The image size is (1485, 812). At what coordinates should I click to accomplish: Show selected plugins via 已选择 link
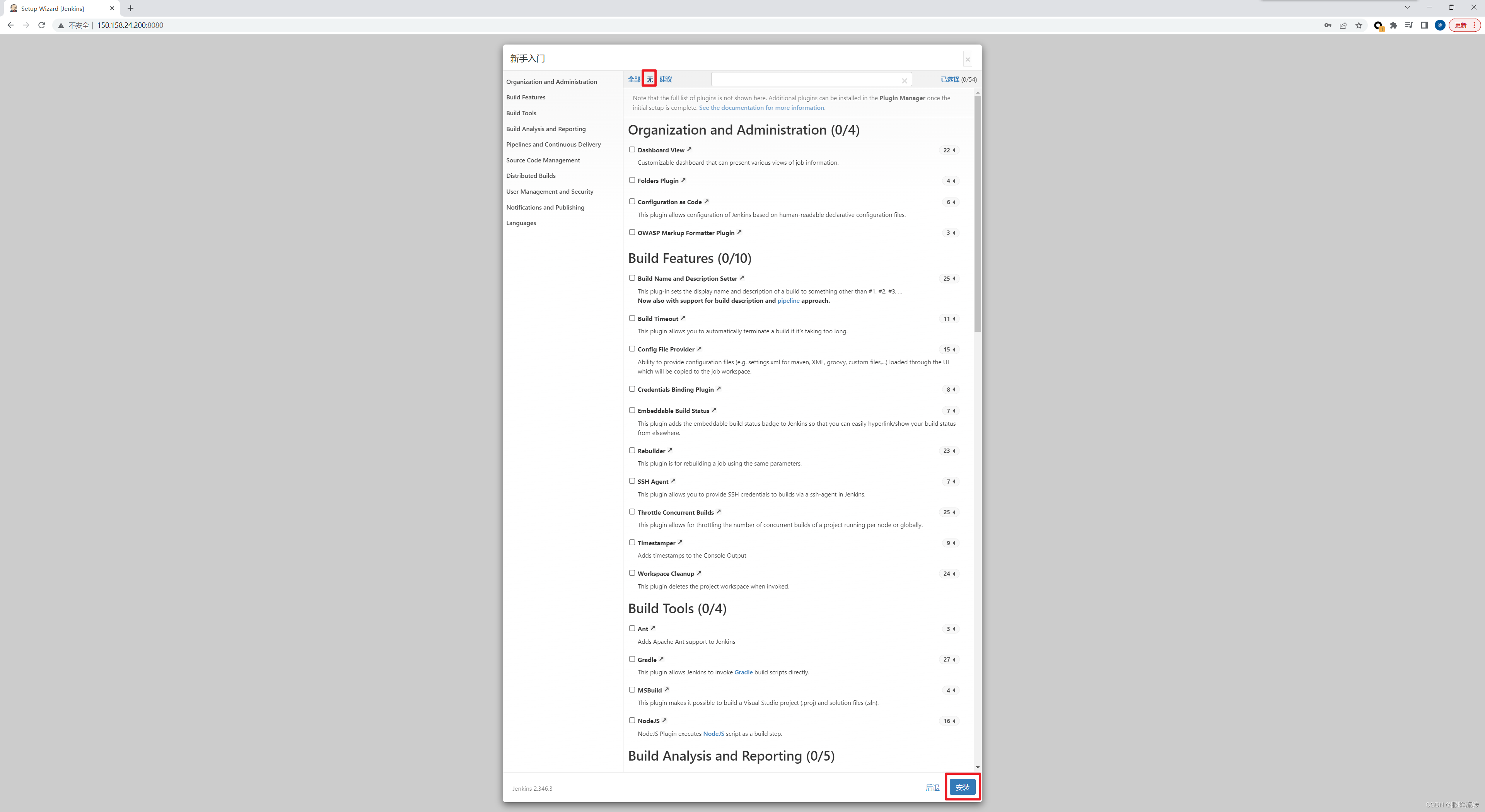click(x=950, y=80)
